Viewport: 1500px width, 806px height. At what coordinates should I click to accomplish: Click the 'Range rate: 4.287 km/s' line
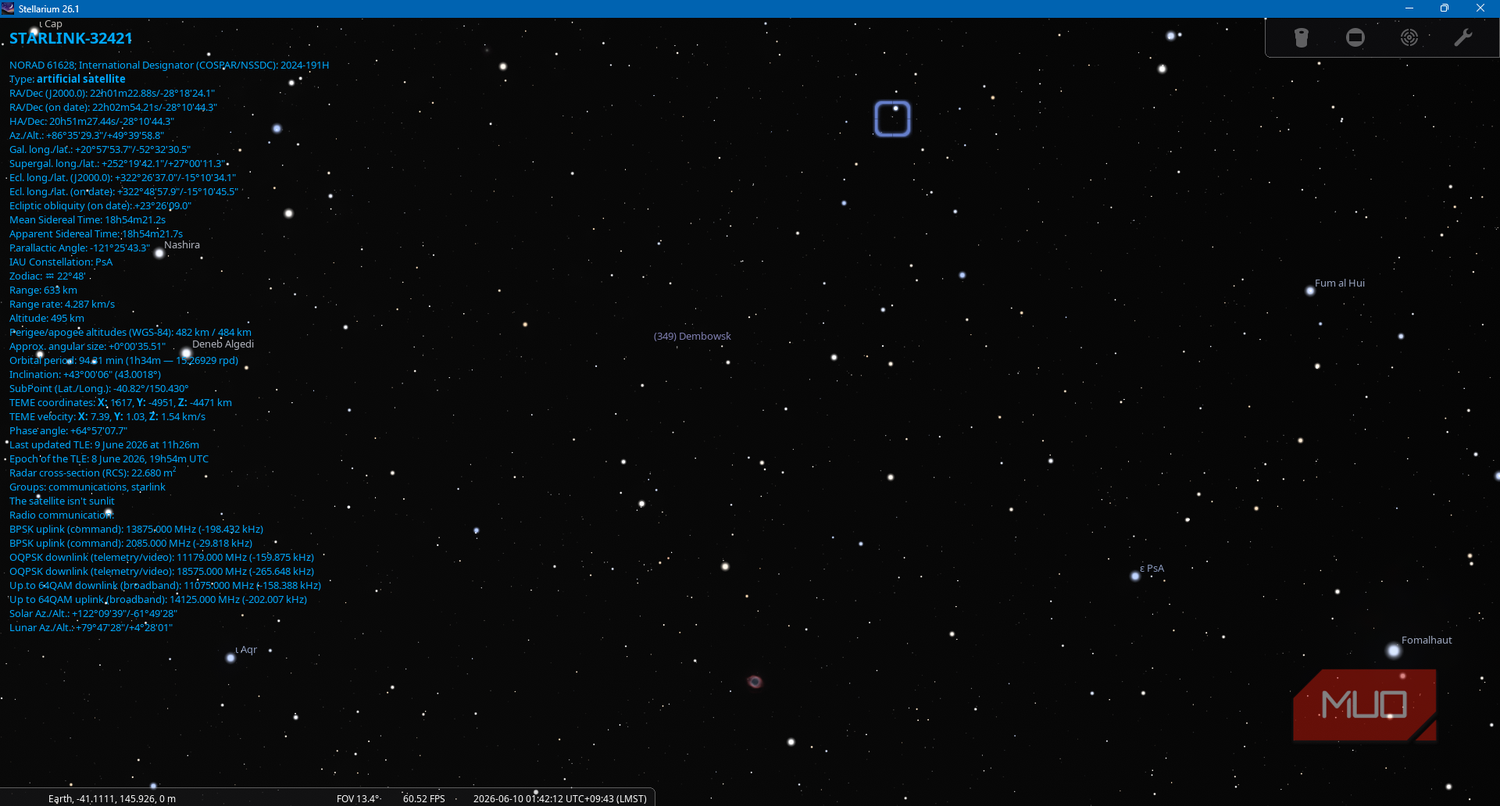tap(62, 304)
